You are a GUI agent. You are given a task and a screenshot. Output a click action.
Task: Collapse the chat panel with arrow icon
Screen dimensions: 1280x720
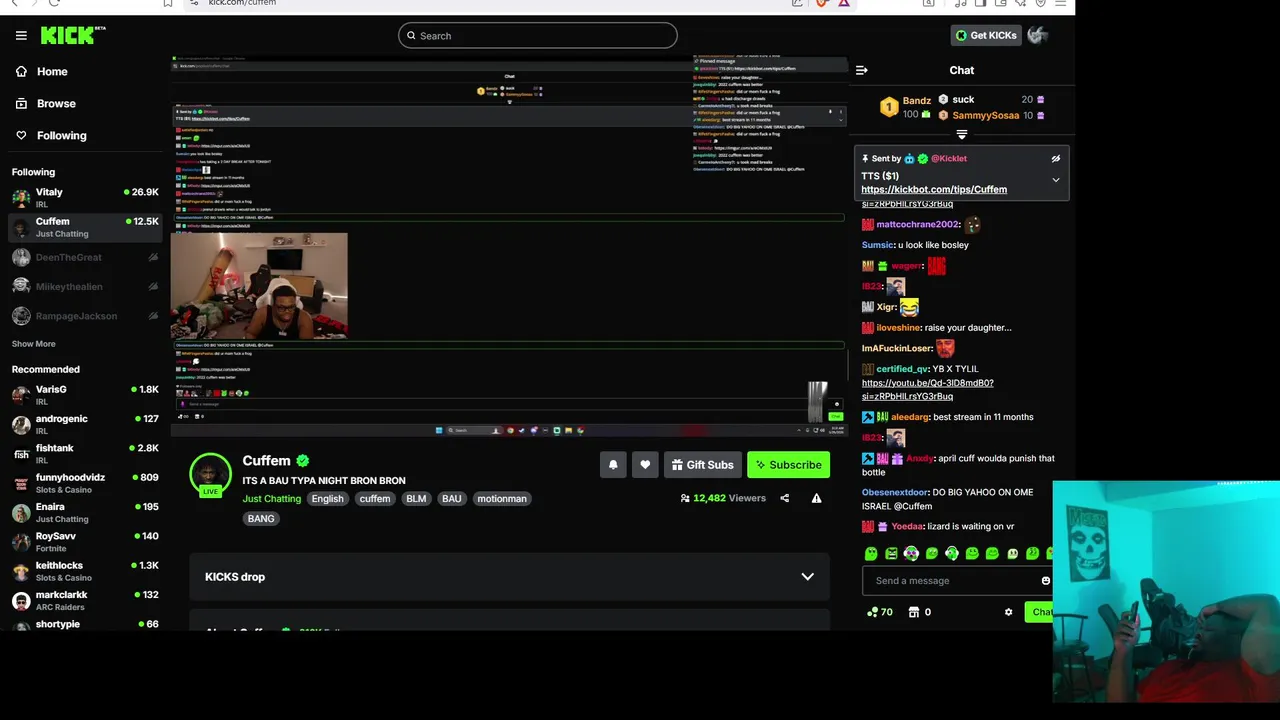[861, 70]
